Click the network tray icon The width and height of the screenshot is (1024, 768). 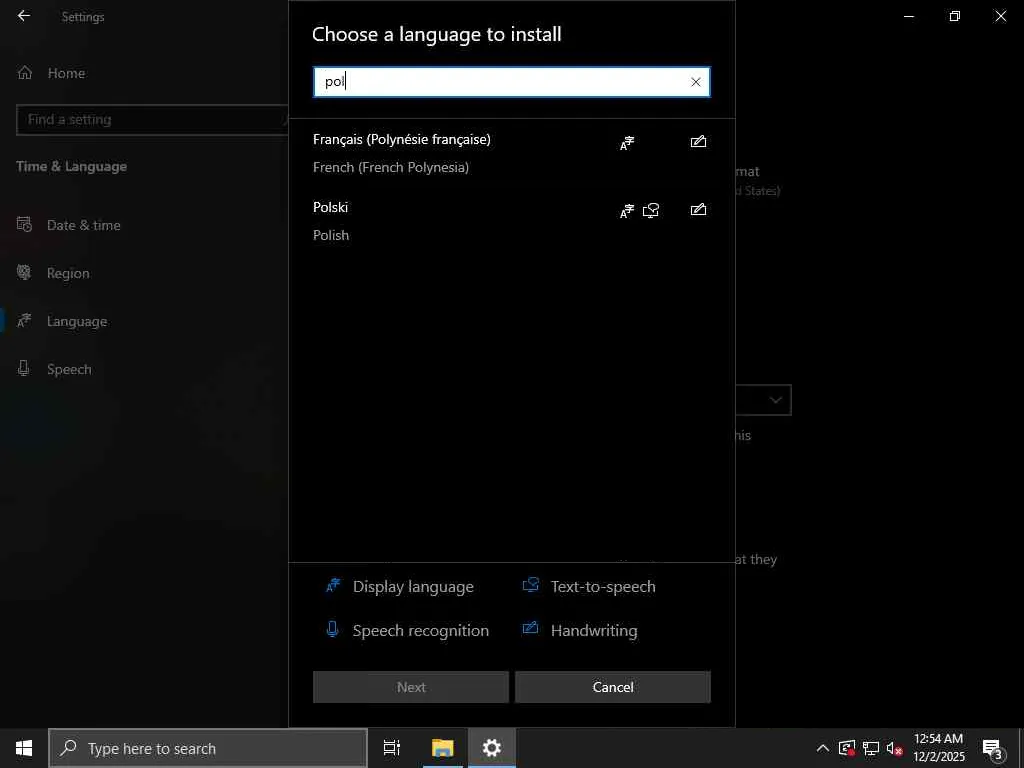[871, 748]
